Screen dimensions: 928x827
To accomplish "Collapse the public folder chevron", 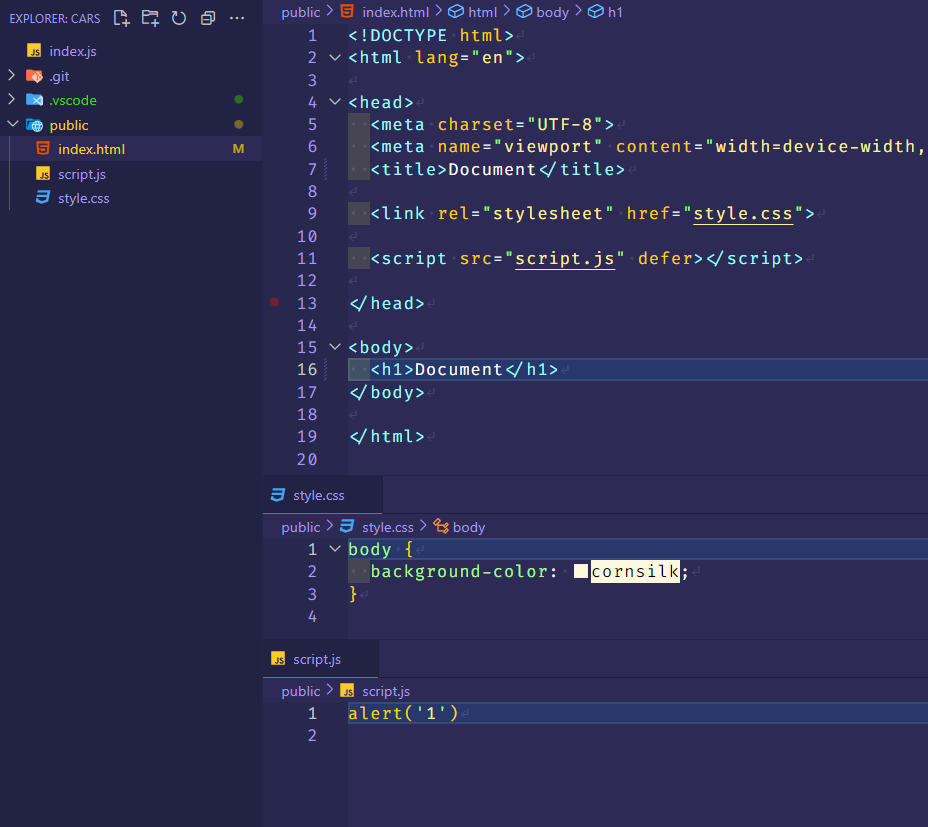I will pos(12,124).
